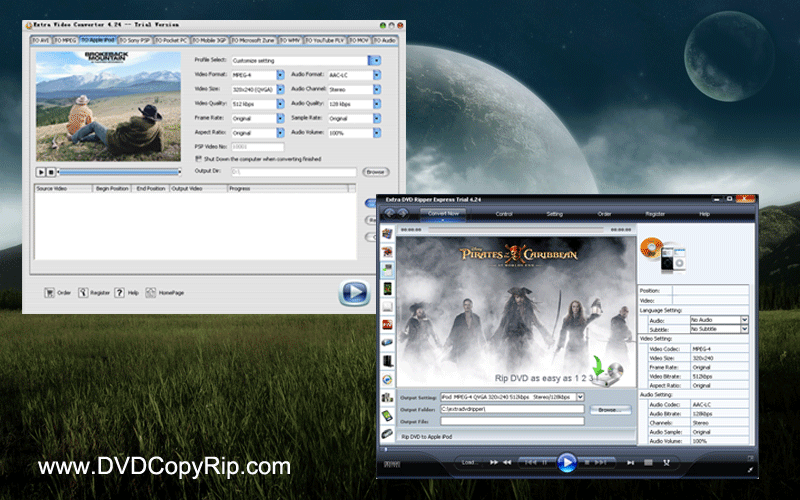800x500 pixels.
Task: Select mobile phone icon in DVD Ripper sidebar
Action: click(x=387, y=288)
